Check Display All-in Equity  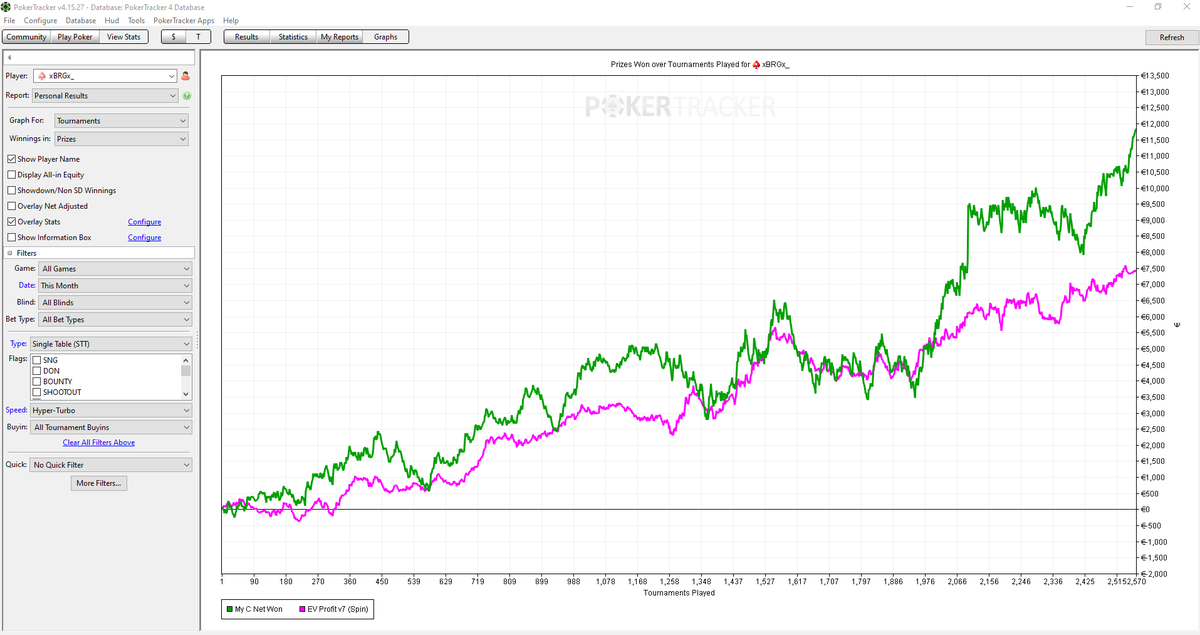(x=11, y=175)
